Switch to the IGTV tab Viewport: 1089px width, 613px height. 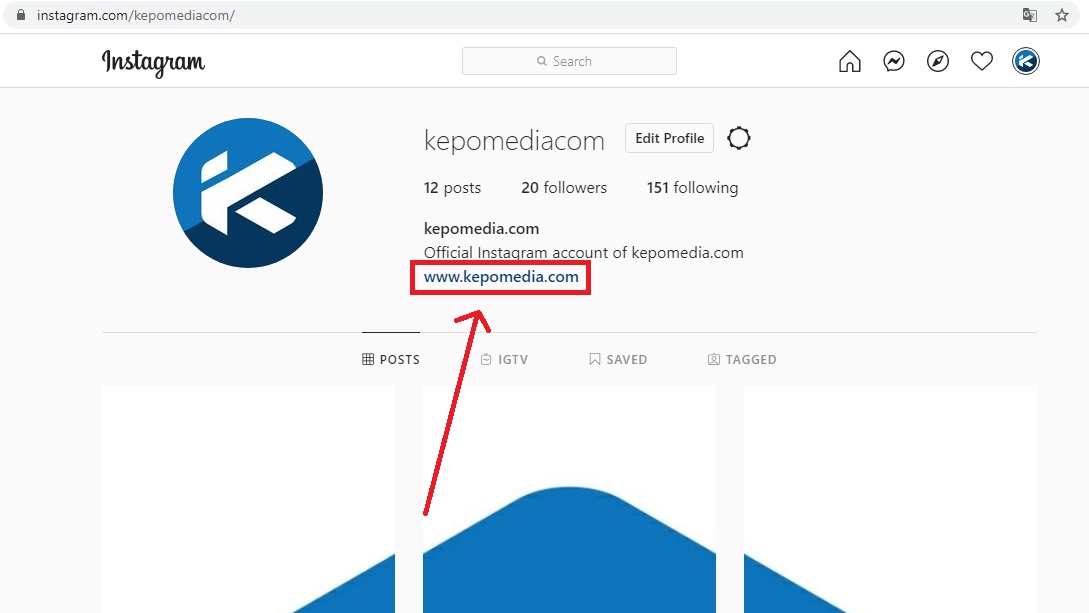pos(505,359)
